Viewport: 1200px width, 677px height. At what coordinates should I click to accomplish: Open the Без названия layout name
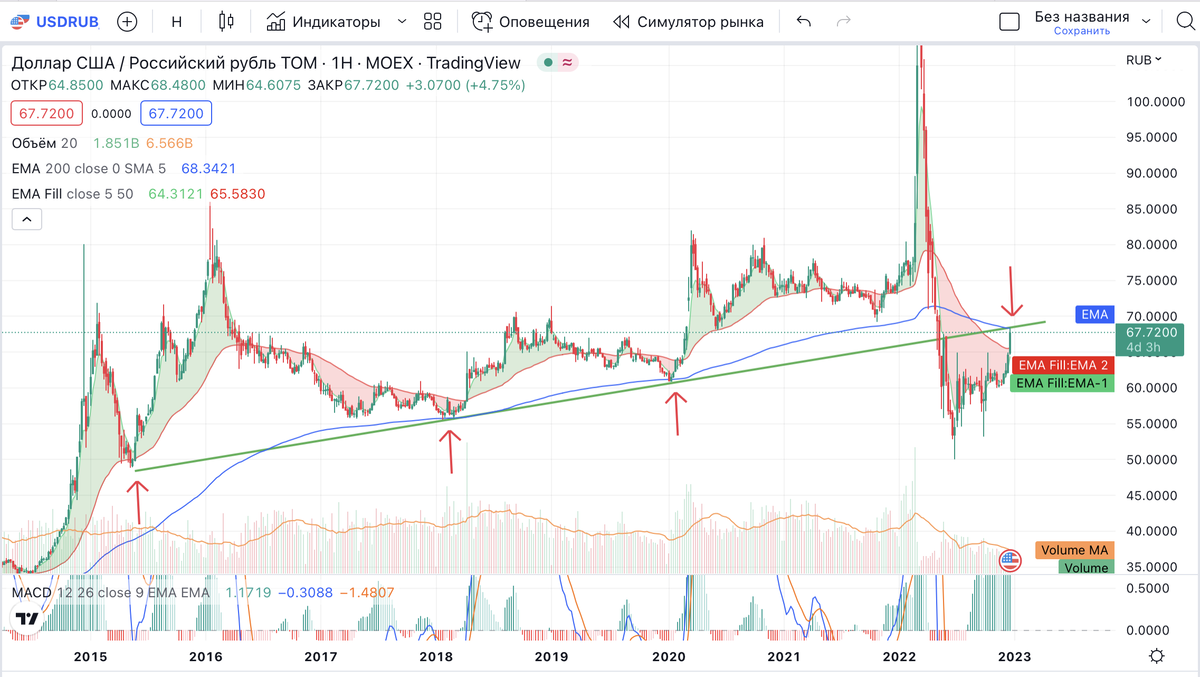pyautogui.click(x=1082, y=16)
